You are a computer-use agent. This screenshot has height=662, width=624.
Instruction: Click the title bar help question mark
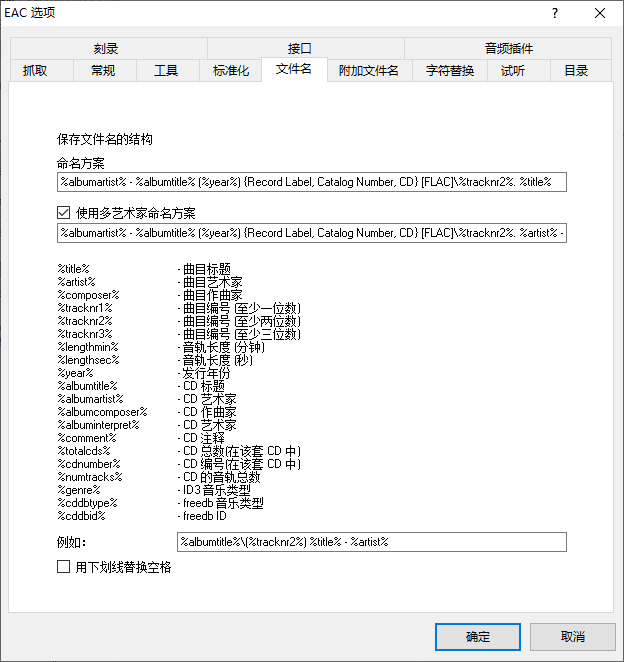555,13
